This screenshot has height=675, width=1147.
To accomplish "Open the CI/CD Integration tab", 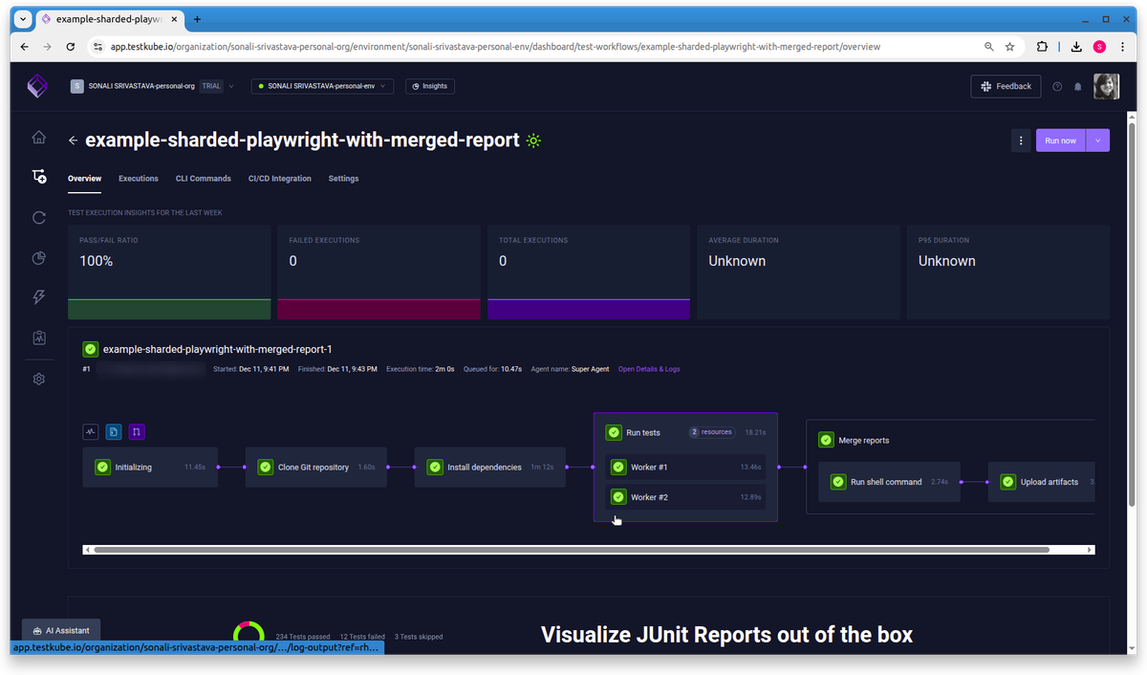I will 279,178.
